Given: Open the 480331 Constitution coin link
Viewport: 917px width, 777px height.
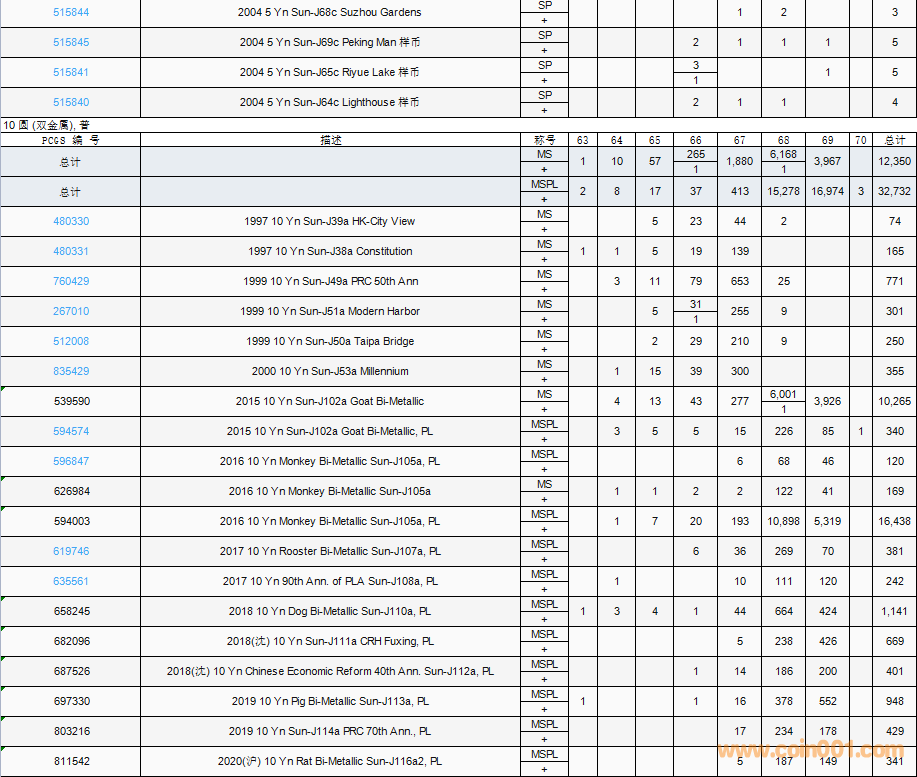Looking at the screenshot, I should coord(70,251).
